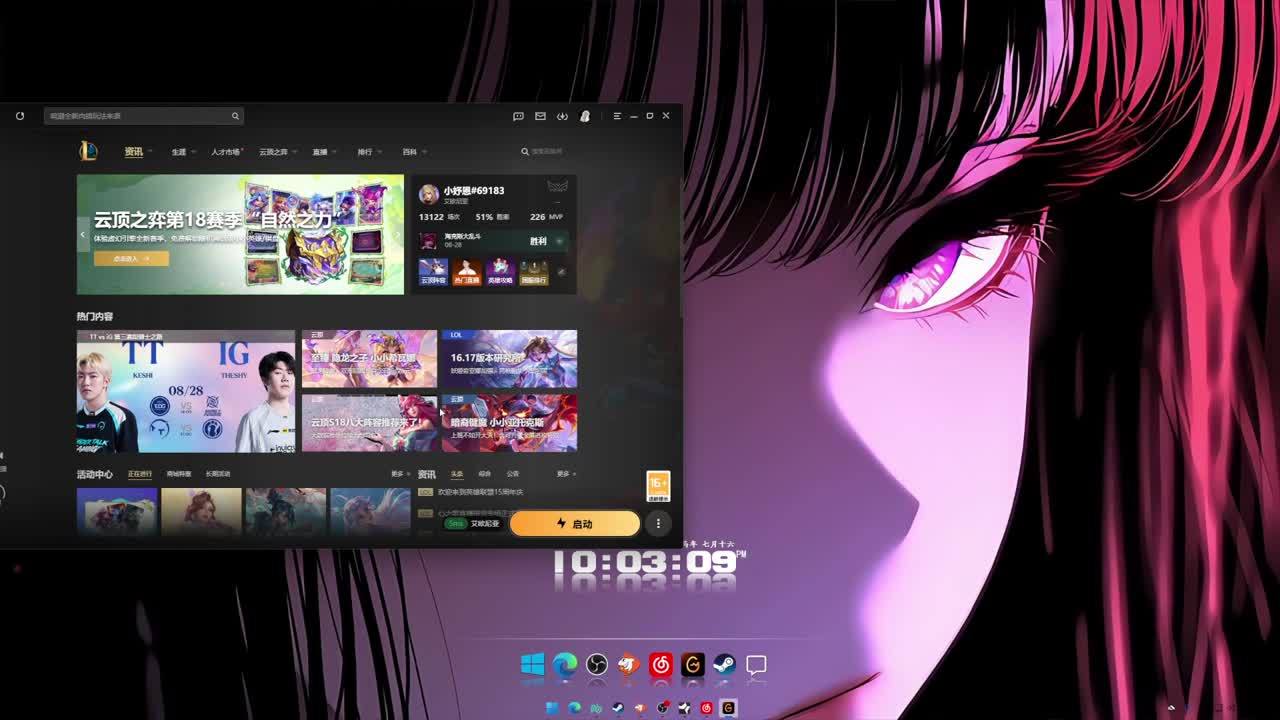The width and height of the screenshot is (1280, 720).
Task: Switch to the 正在进行 activity tab
Action: click(x=140, y=474)
